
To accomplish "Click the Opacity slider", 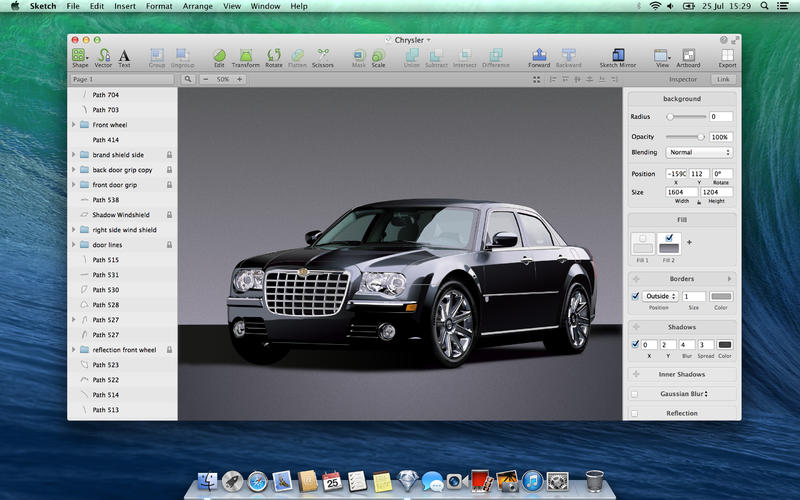I will point(685,137).
